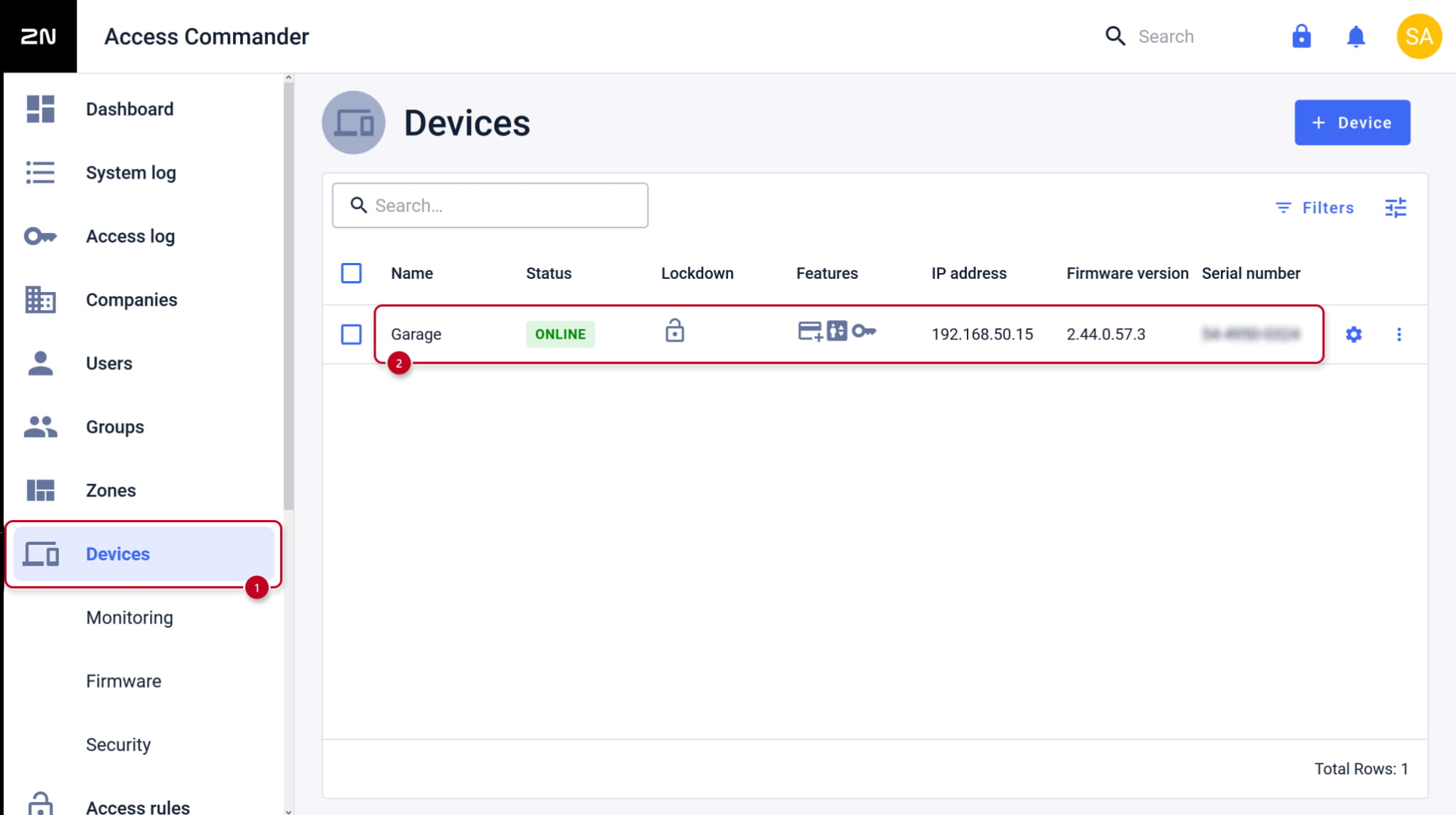Click the System log list icon

pos(40,173)
